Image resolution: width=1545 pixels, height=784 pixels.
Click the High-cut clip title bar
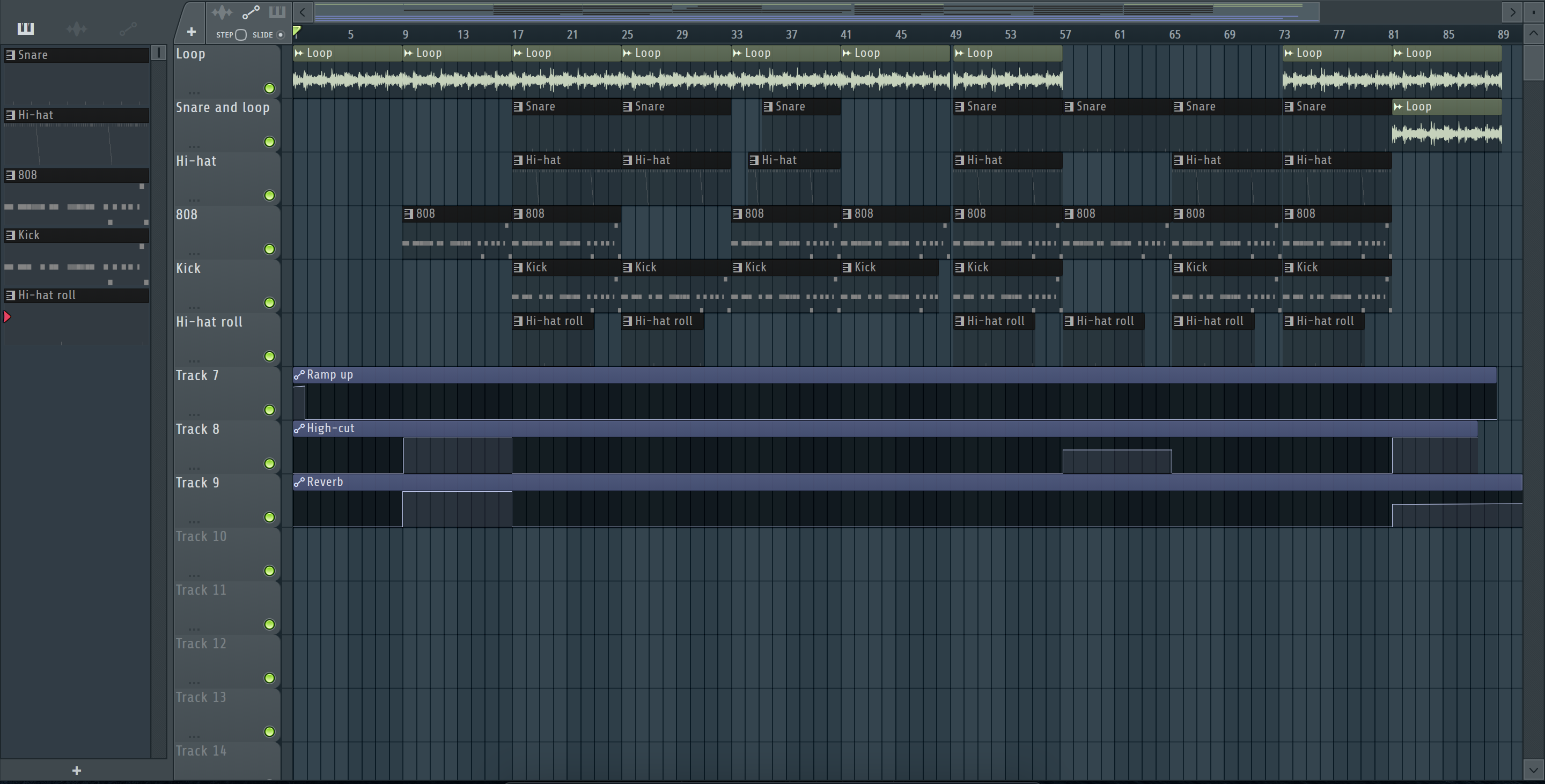(x=885, y=428)
